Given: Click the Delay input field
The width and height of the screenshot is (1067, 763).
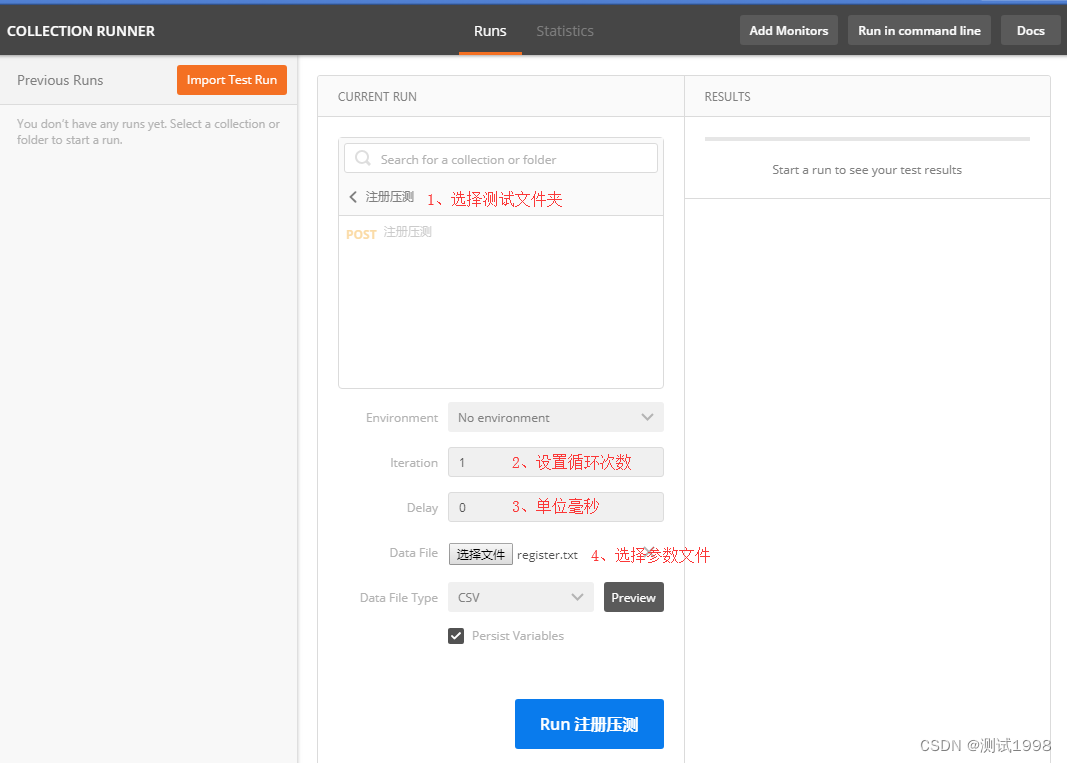Looking at the screenshot, I should click(x=555, y=507).
